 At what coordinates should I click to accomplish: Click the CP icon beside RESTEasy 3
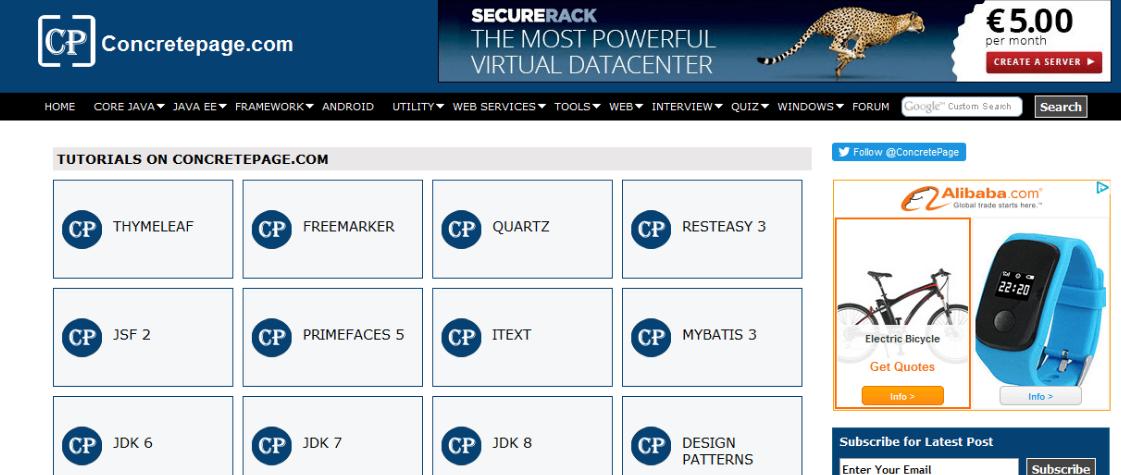651,229
